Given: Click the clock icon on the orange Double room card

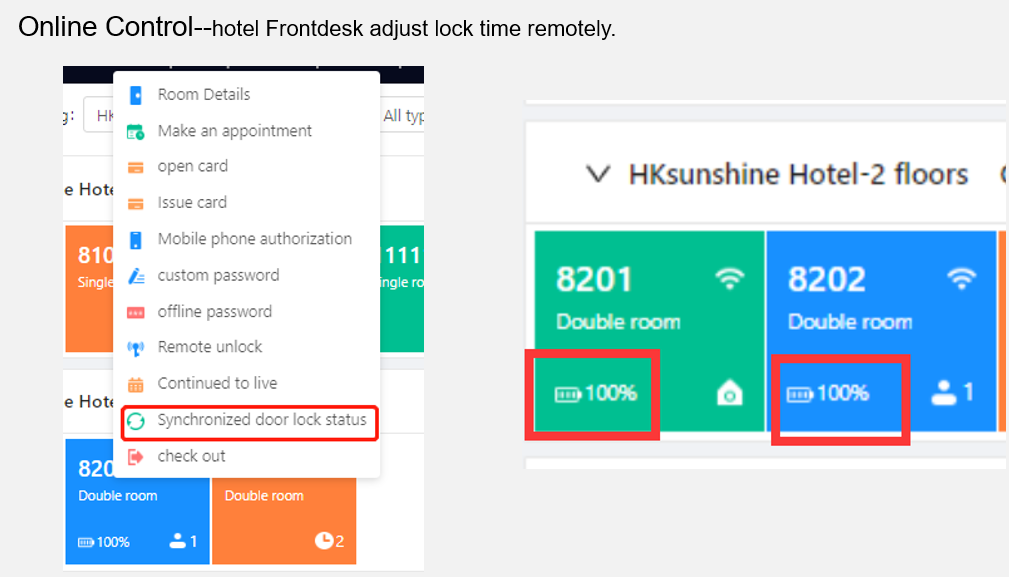Looking at the screenshot, I should pyautogui.click(x=323, y=540).
